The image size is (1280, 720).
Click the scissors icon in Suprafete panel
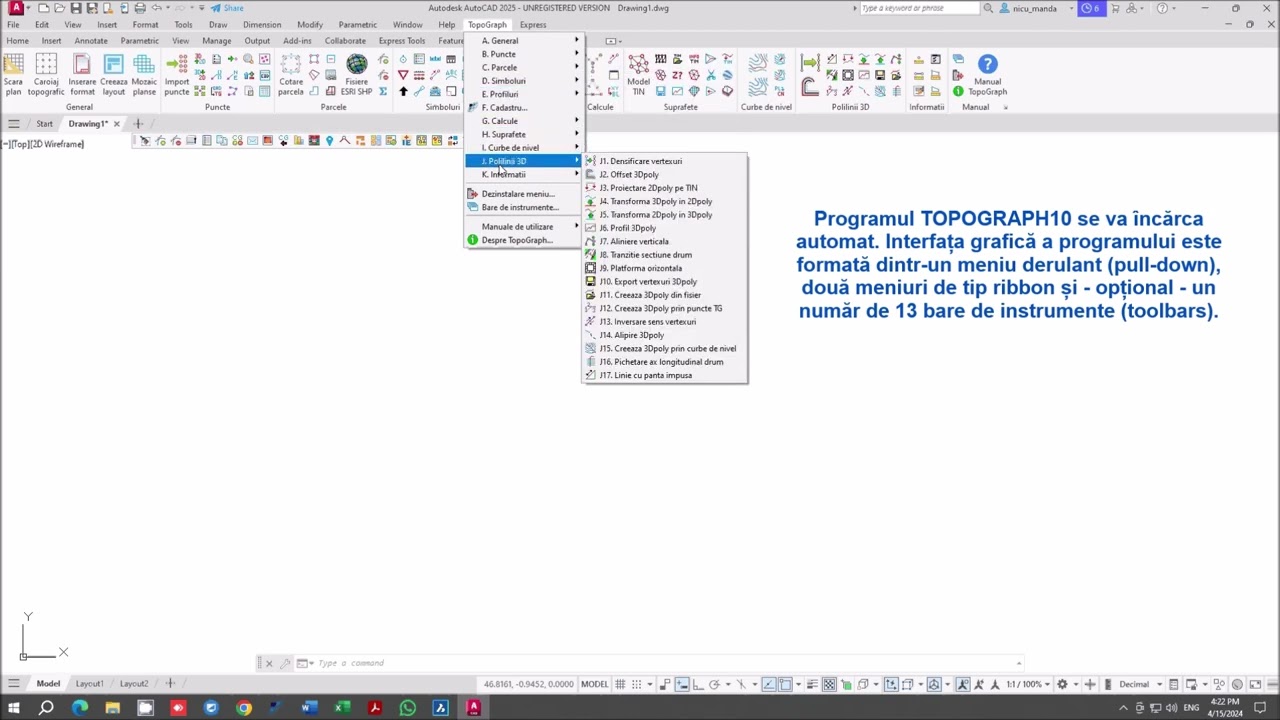click(x=711, y=75)
